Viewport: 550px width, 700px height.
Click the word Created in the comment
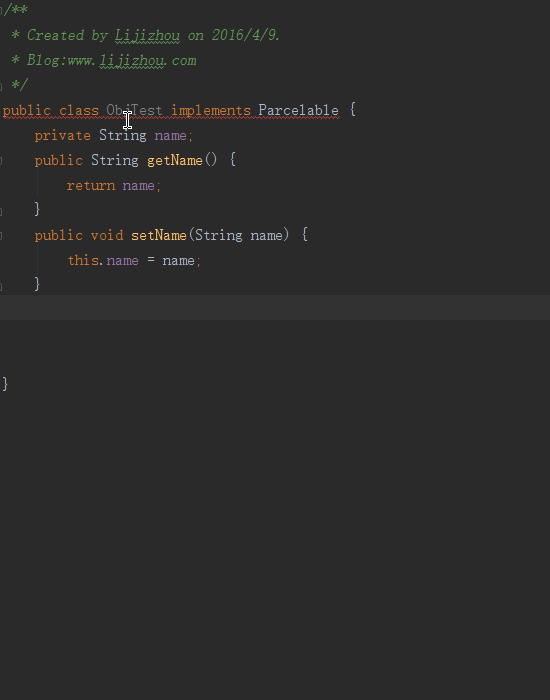pyautogui.click(x=55, y=35)
